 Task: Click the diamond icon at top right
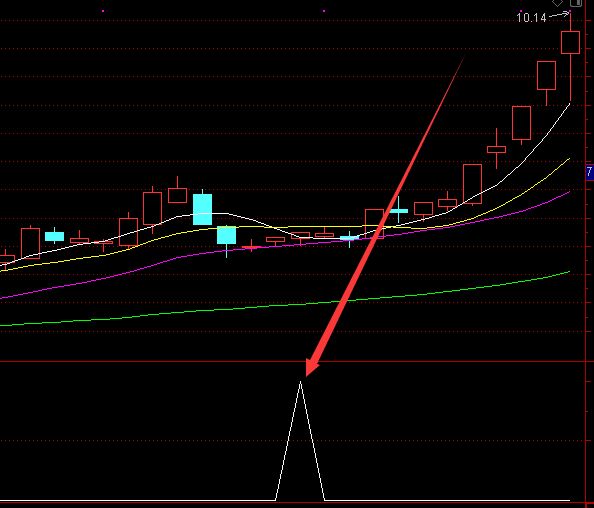[x=558, y=3]
